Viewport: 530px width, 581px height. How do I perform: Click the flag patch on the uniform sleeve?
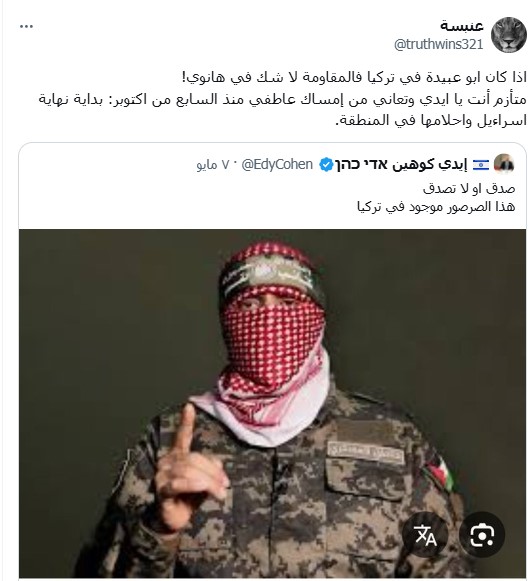tap(441, 471)
